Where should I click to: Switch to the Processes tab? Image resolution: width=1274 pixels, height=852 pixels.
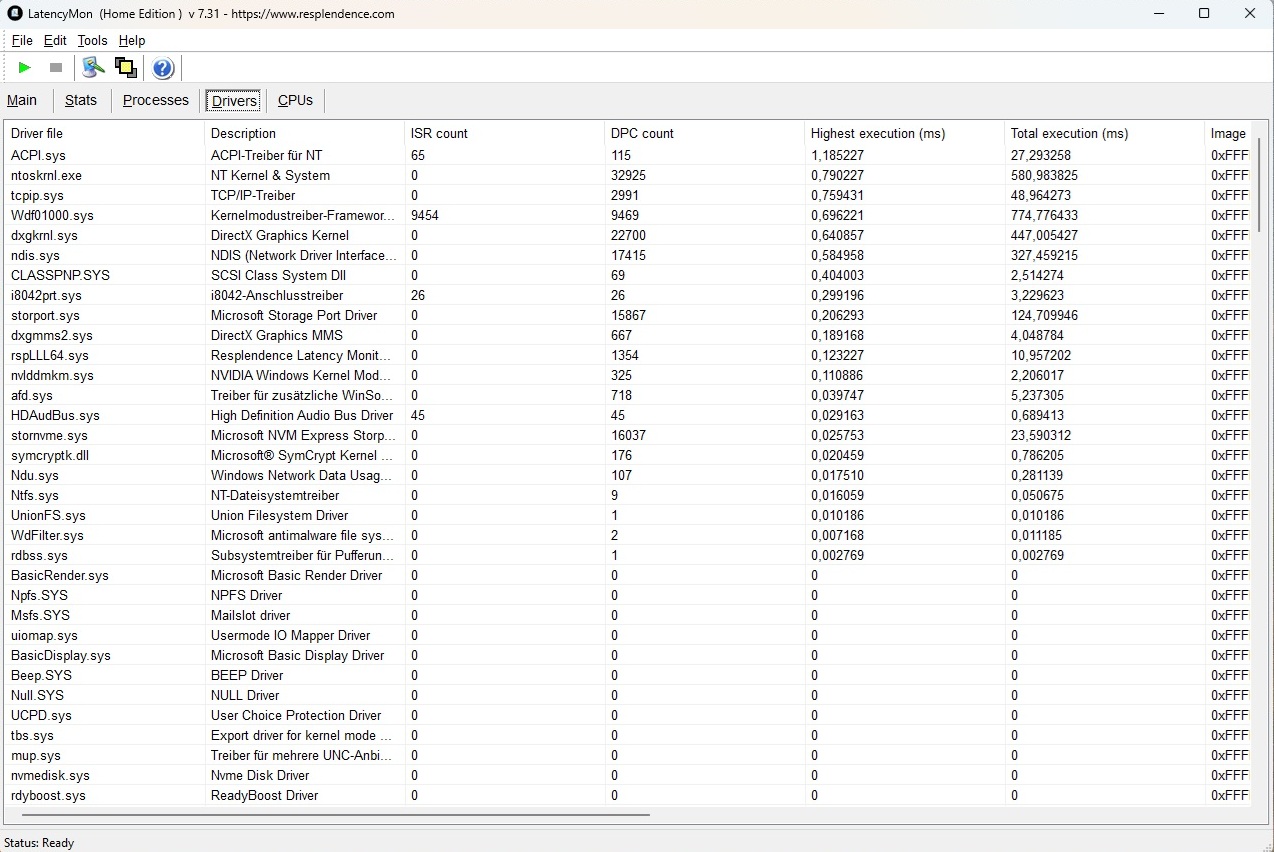click(155, 100)
